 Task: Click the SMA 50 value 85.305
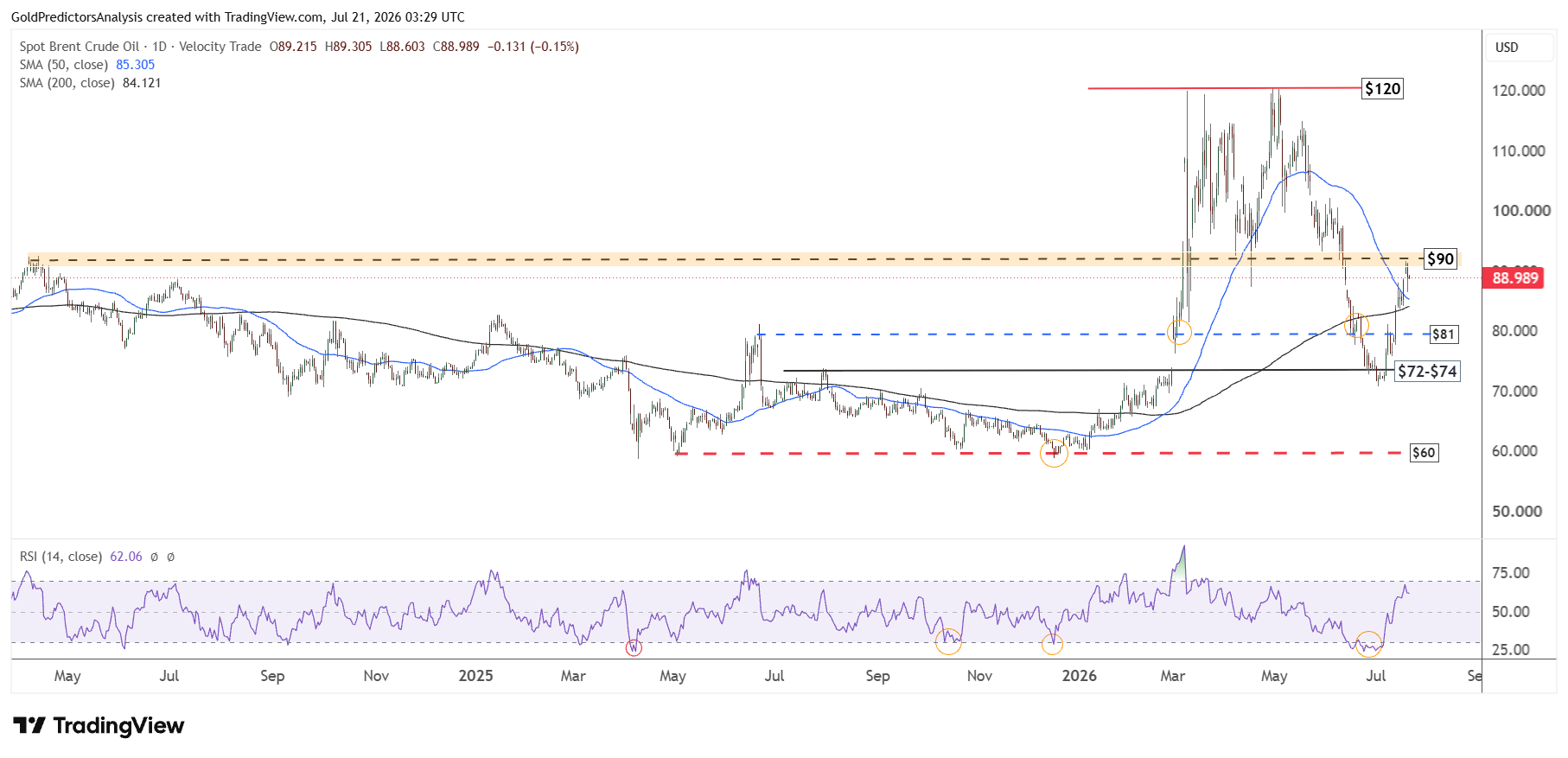136,65
